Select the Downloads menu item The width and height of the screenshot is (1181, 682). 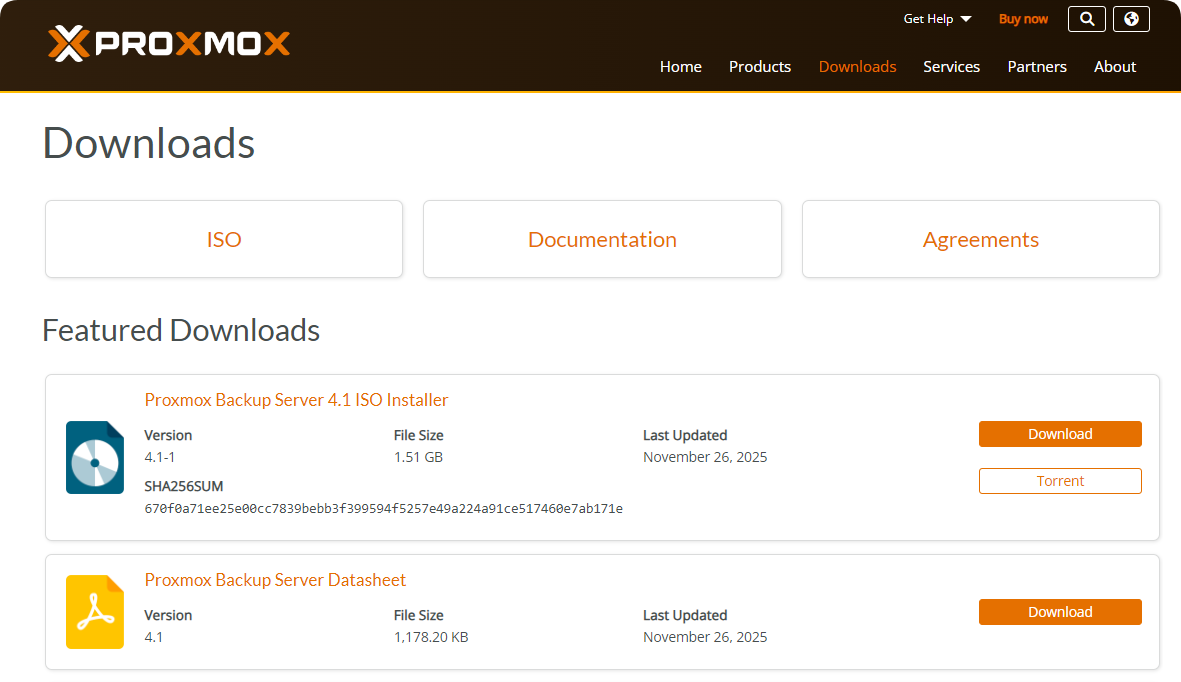pyautogui.click(x=857, y=67)
